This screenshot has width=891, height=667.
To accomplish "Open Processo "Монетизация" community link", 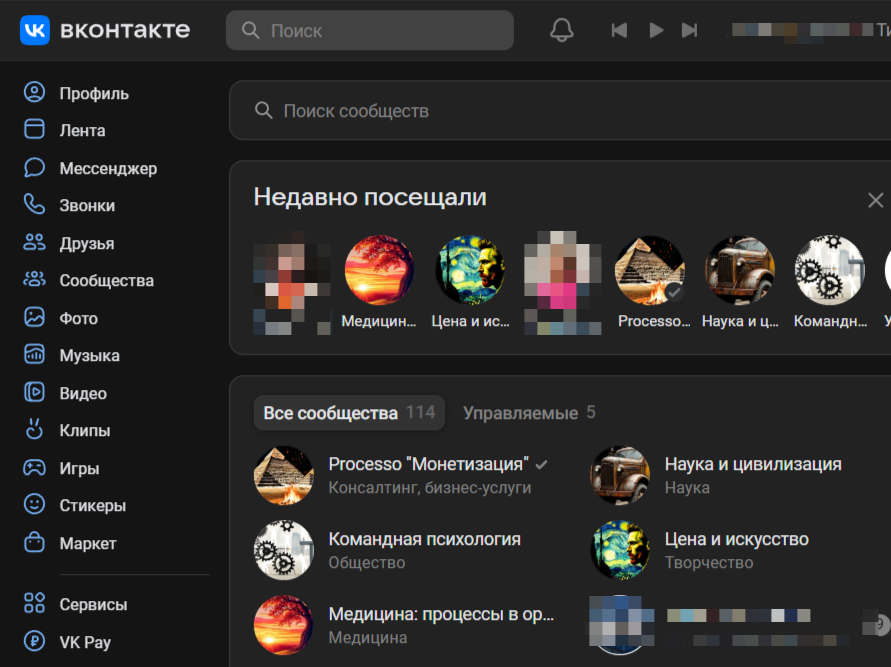I will point(428,464).
